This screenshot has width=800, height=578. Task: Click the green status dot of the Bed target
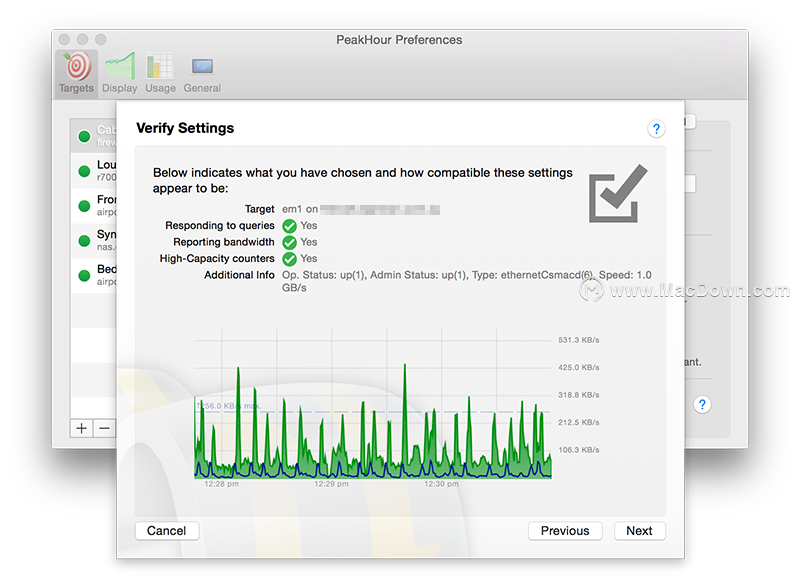coord(84,275)
